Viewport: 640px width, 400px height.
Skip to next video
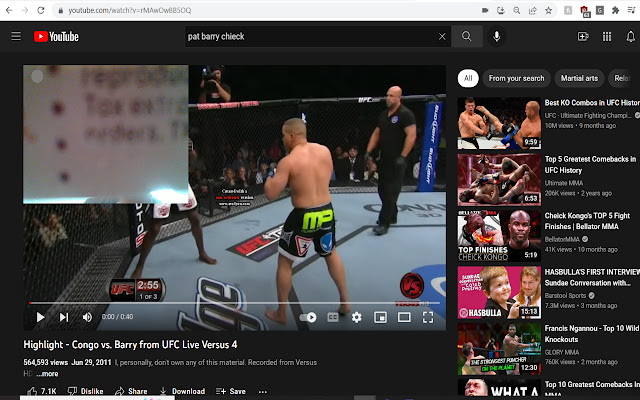(x=64, y=317)
